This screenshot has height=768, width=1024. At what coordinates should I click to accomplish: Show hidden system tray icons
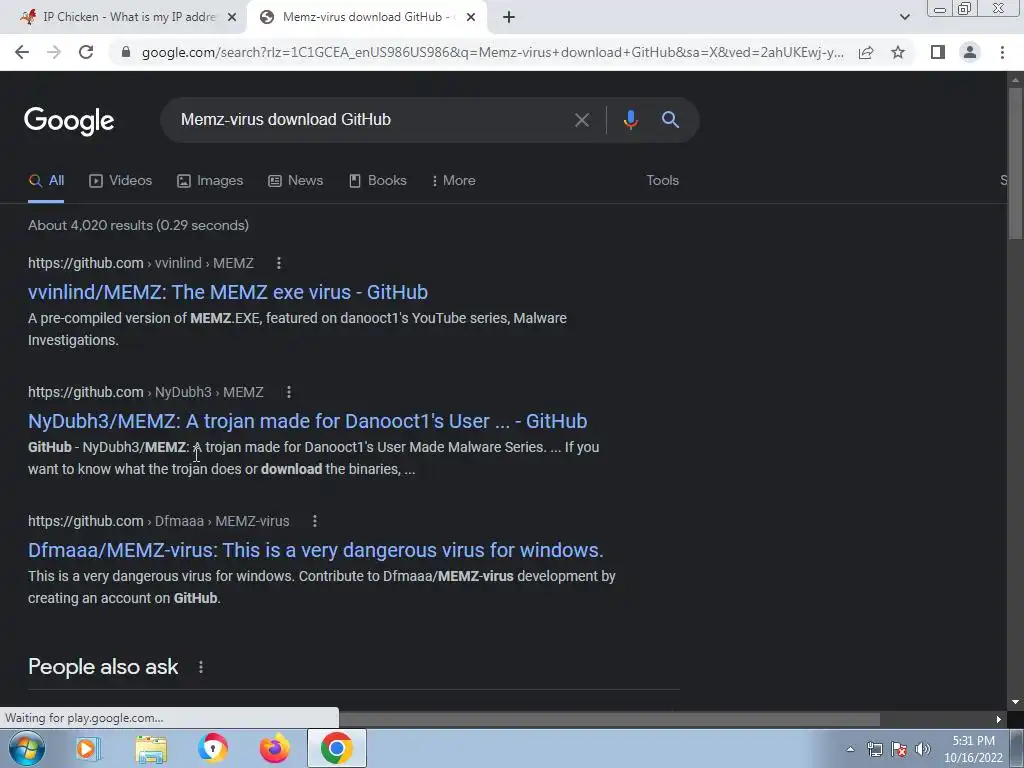850,749
